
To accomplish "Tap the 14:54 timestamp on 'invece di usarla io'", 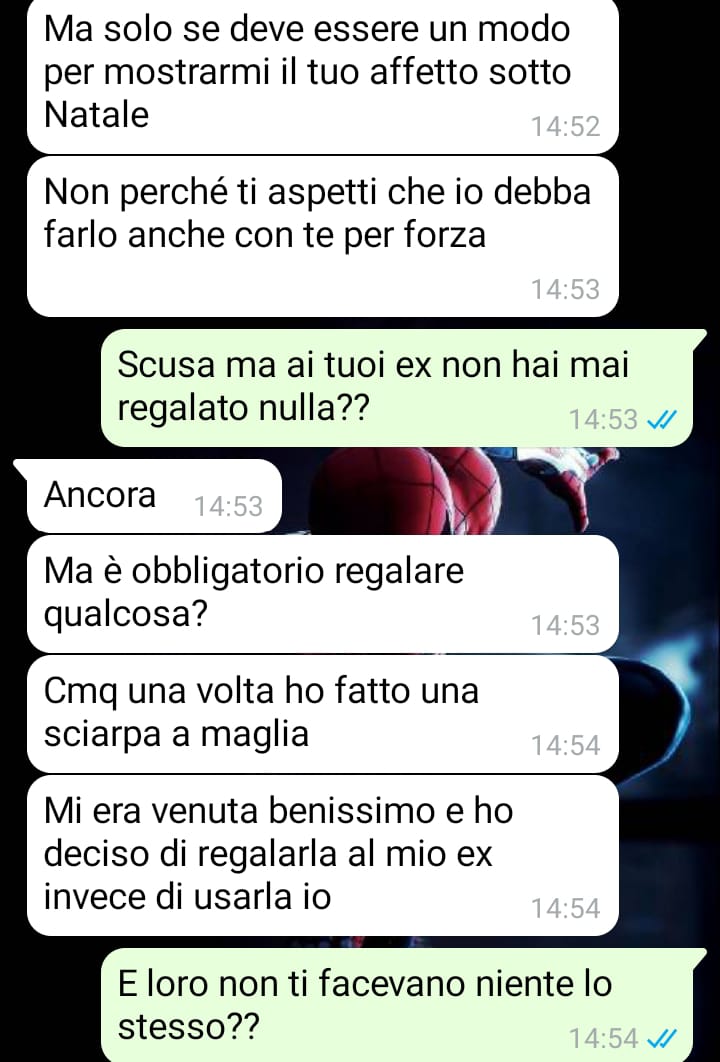I will (566, 908).
